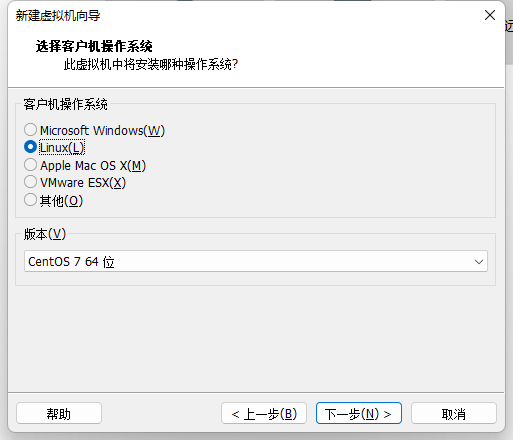Click the 新建虚拟机向导 title bar text

tap(58, 16)
